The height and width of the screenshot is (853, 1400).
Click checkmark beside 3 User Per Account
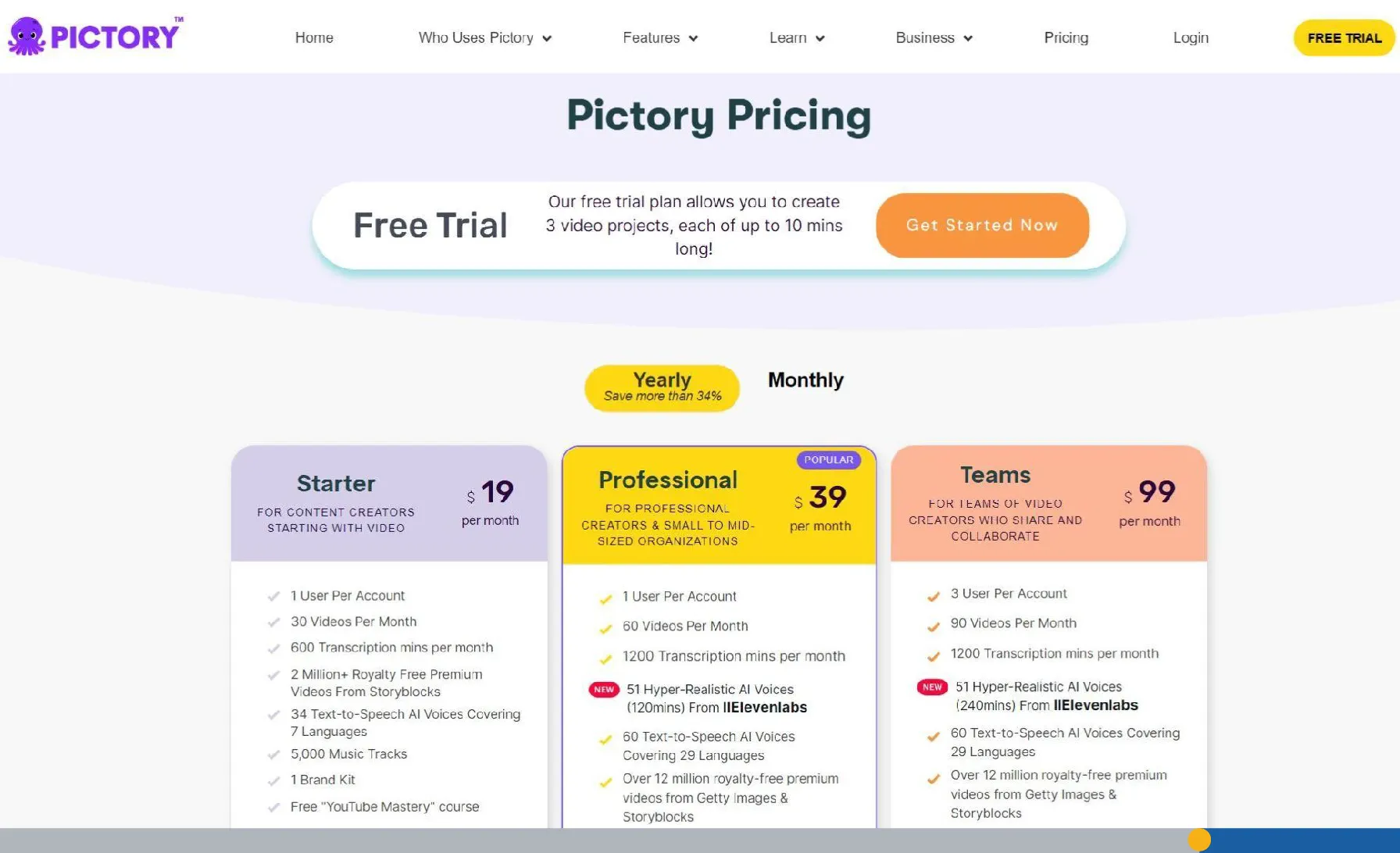[933, 597]
